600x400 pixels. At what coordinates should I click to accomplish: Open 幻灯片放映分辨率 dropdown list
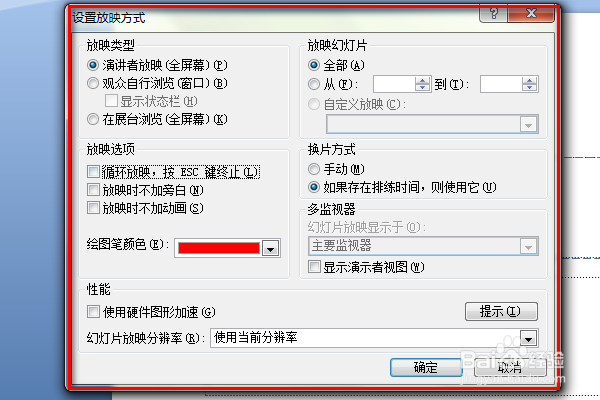528,338
